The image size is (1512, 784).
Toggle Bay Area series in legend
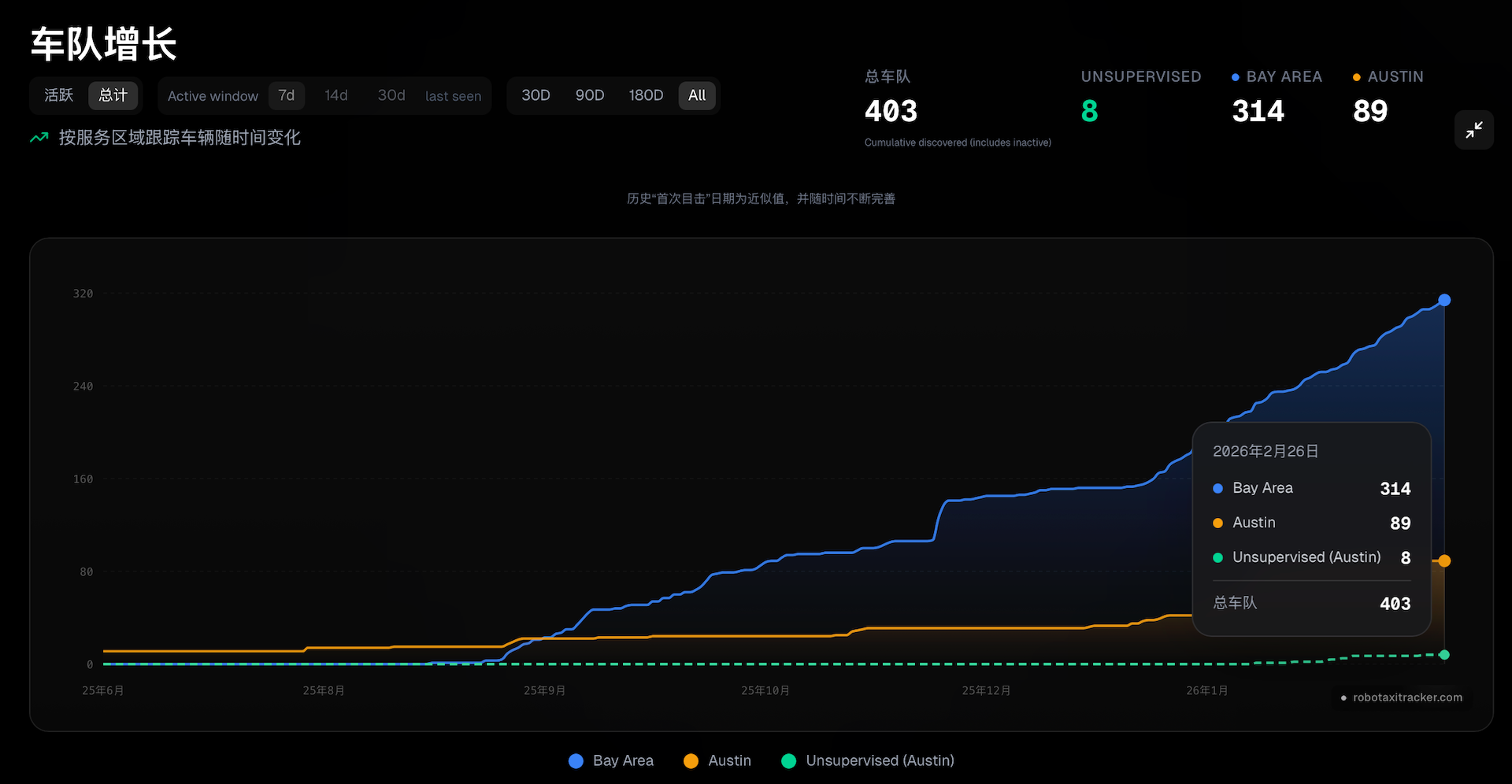coord(611,760)
